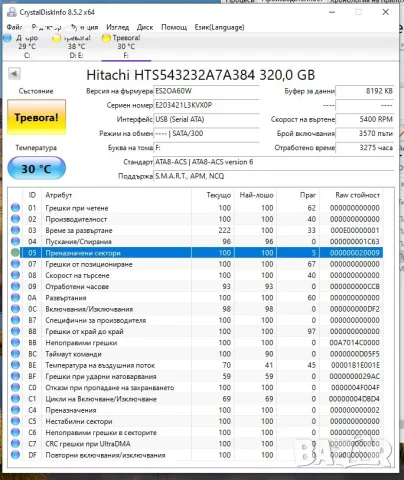Click status orb for B7 Специфични за производителя
Screen dimensions: 404x480
pos(15,320)
